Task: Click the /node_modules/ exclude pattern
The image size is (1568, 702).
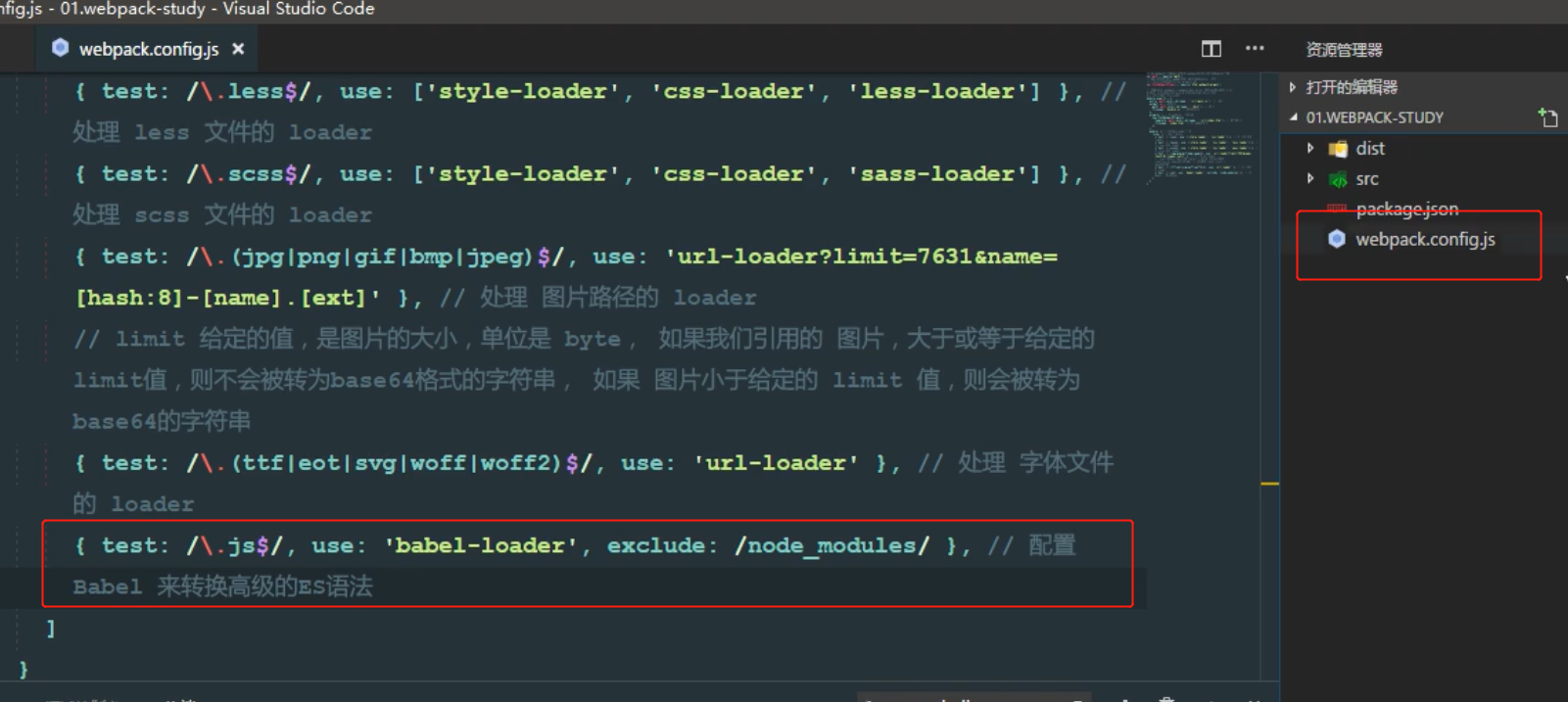Action: [x=832, y=545]
